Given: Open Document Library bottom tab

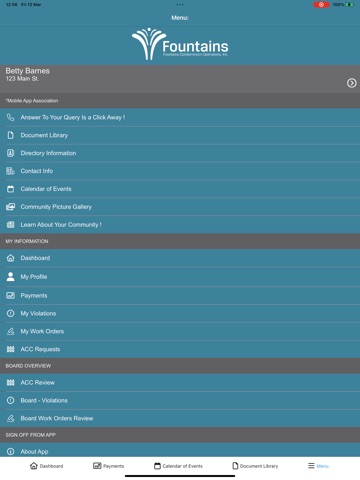Looking at the screenshot, I should (255, 466).
